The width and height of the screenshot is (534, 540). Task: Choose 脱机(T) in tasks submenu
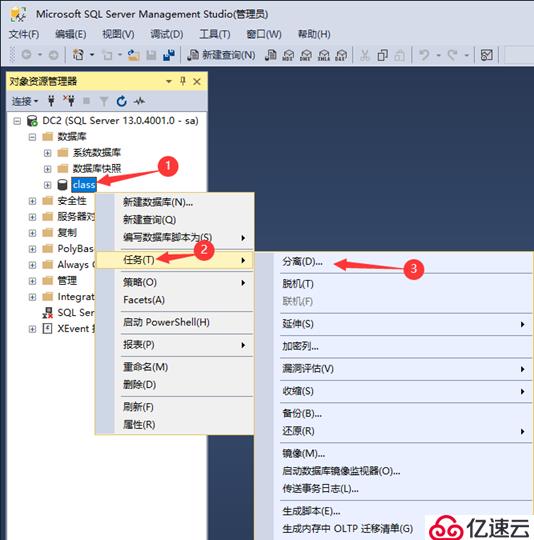[394, 284]
